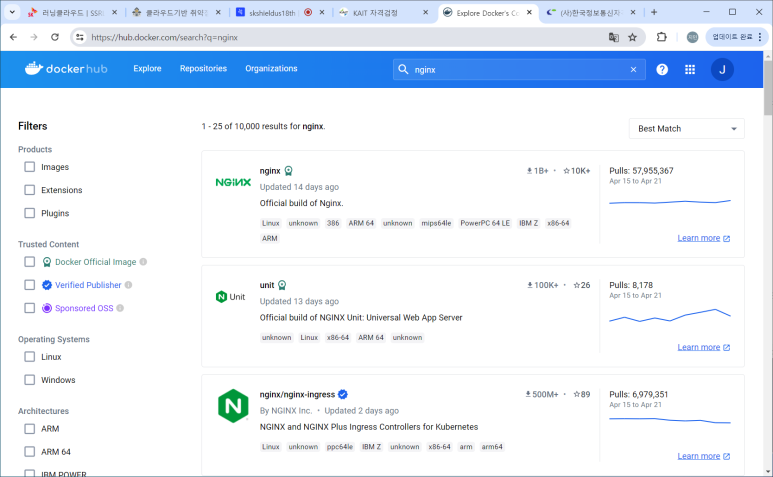Open the J user avatar menu
The height and width of the screenshot is (477, 773).
[722, 69]
